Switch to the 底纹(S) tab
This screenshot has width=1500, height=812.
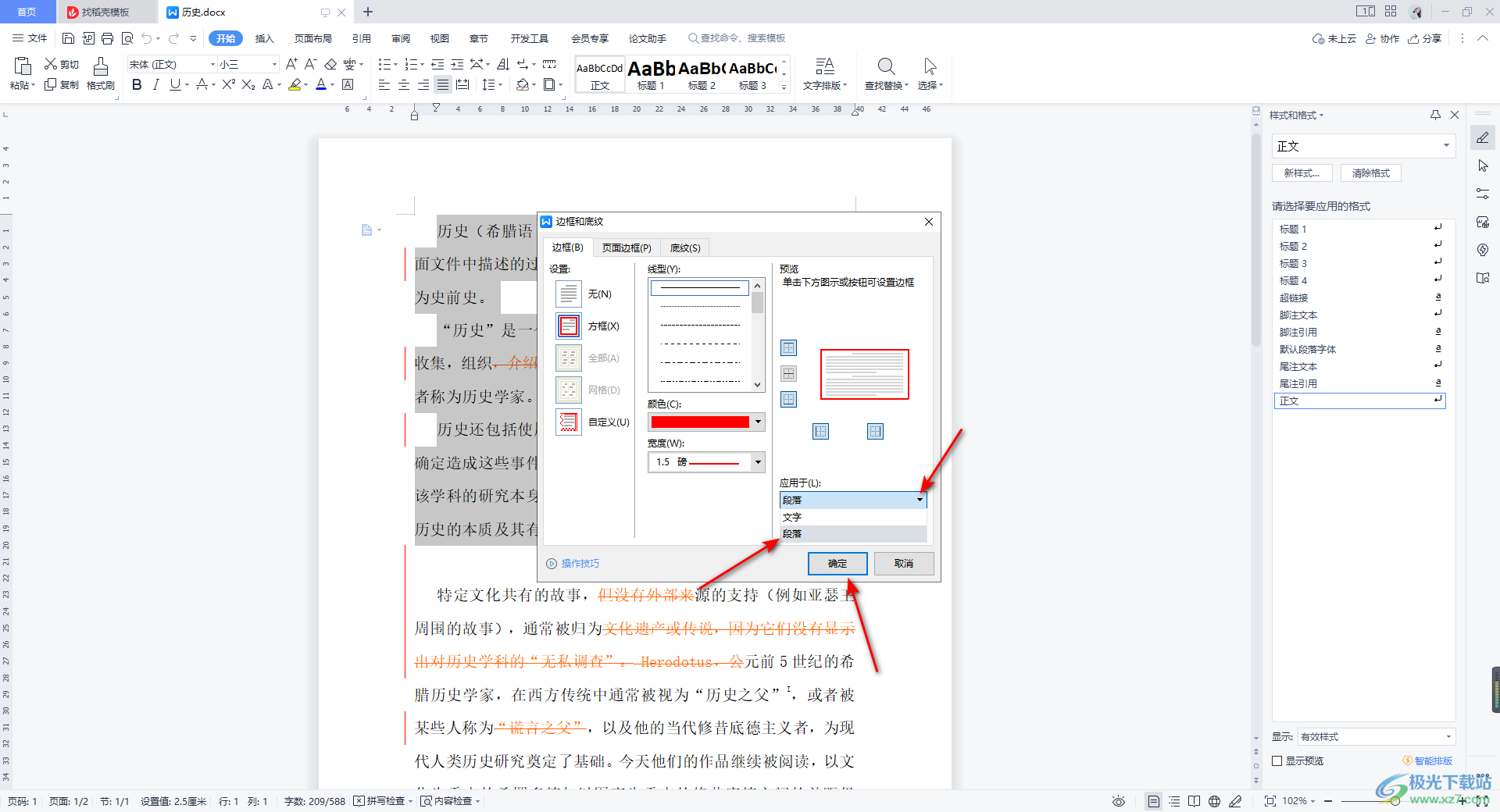[x=685, y=248]
